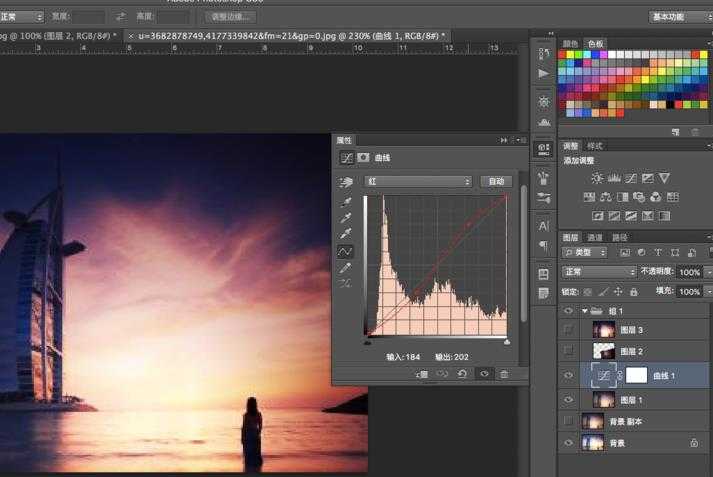Select the on-image targeted adjustment hand tool

coord(347,182)
